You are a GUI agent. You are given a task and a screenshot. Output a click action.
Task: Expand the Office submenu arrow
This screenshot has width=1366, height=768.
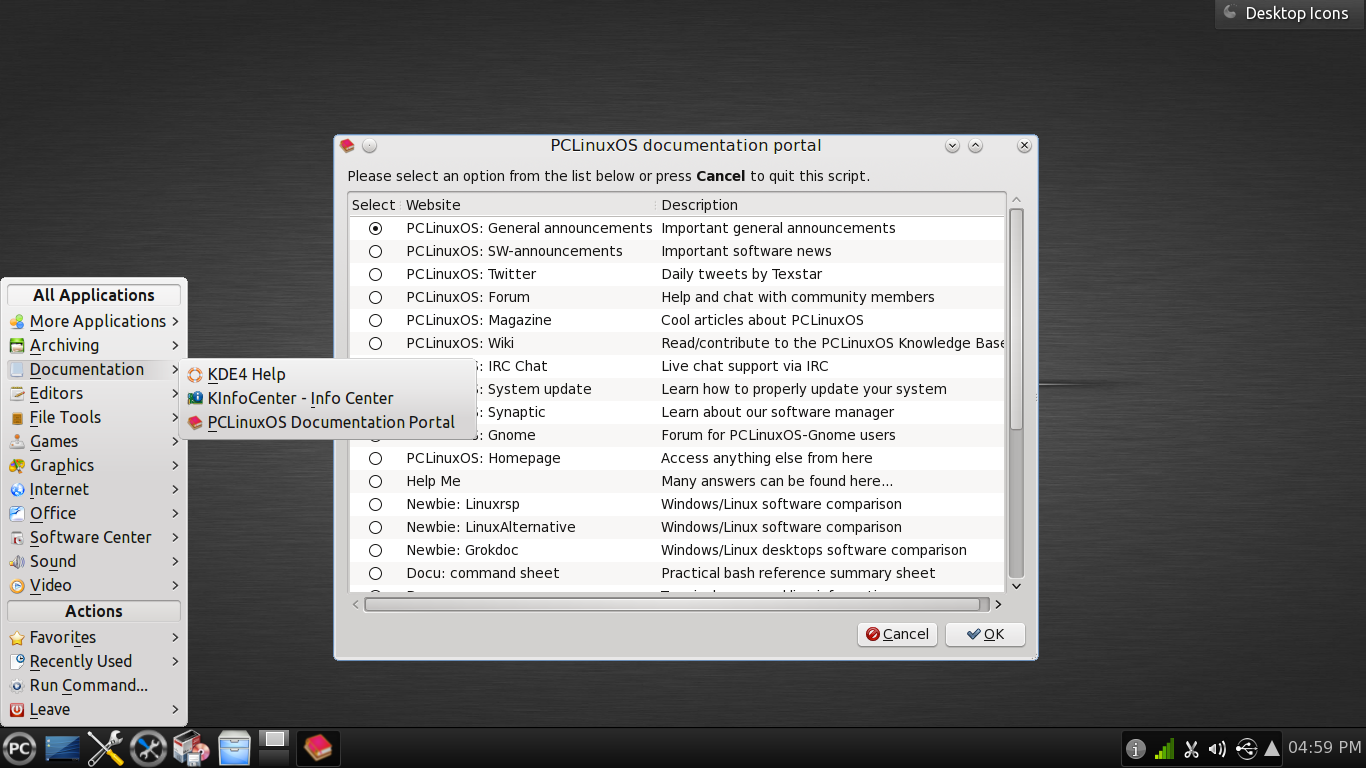175,513
